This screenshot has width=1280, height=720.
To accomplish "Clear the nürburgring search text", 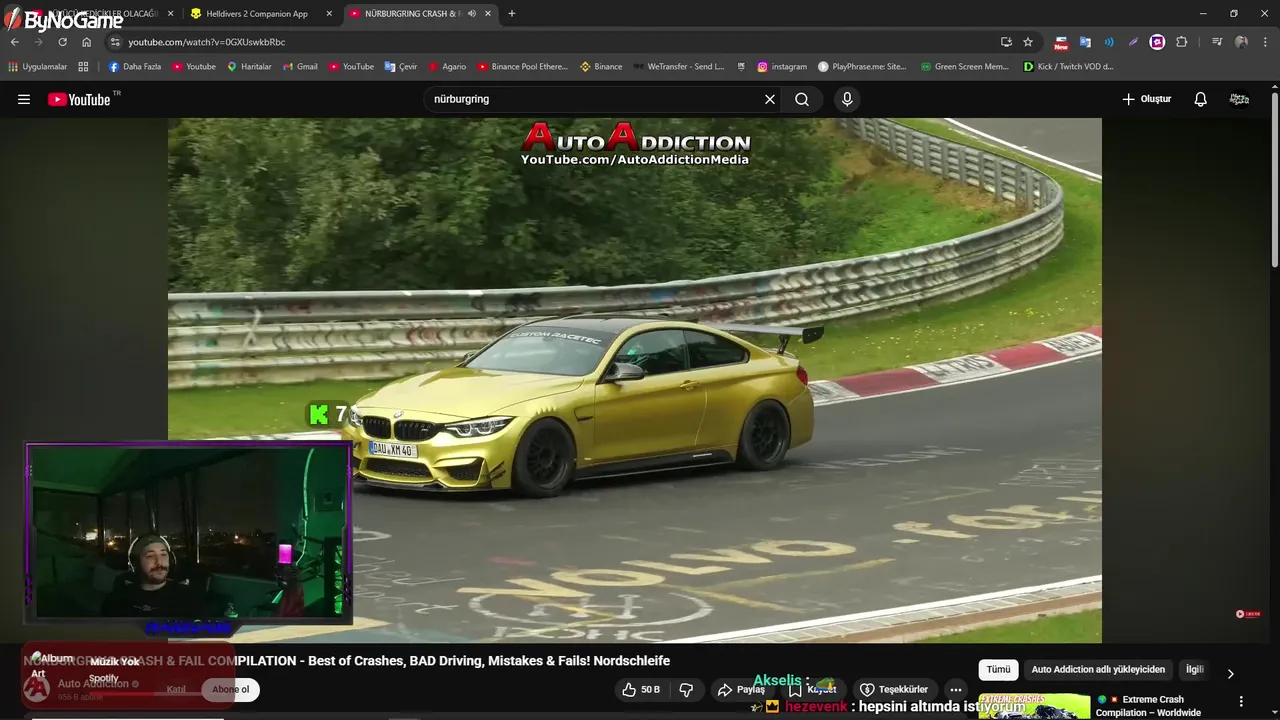I will point(770,99).
